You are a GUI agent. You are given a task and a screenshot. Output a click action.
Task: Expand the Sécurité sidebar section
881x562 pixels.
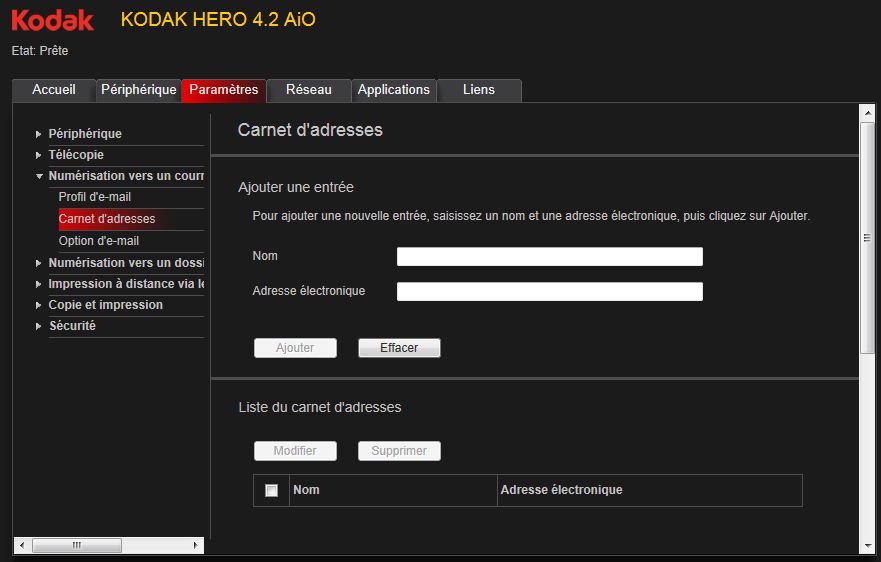click(x=72, y=326)
